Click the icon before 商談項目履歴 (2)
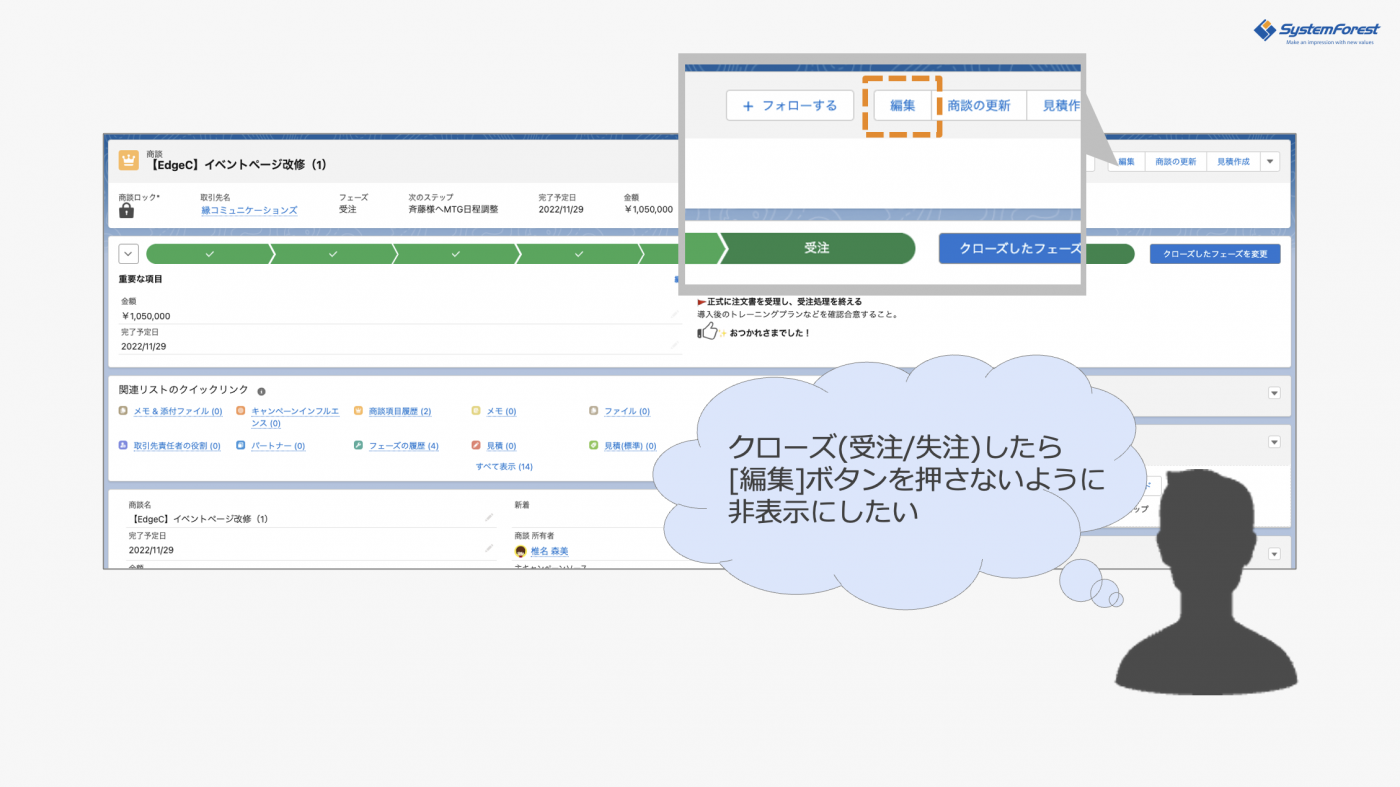This screenshot has width=1400, height=787. [x=358, y=410]
